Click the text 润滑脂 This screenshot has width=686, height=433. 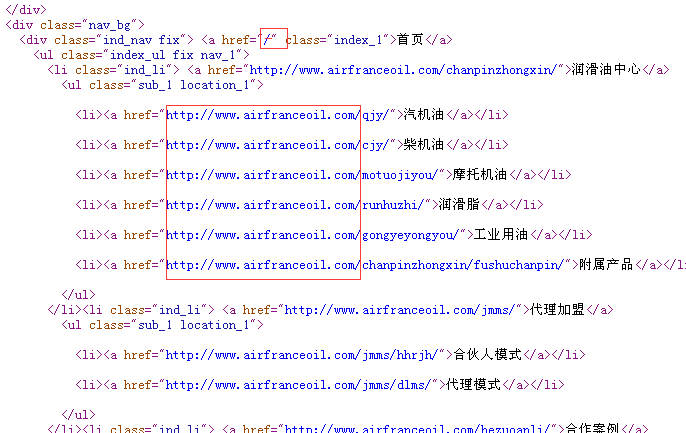[459, 204]
